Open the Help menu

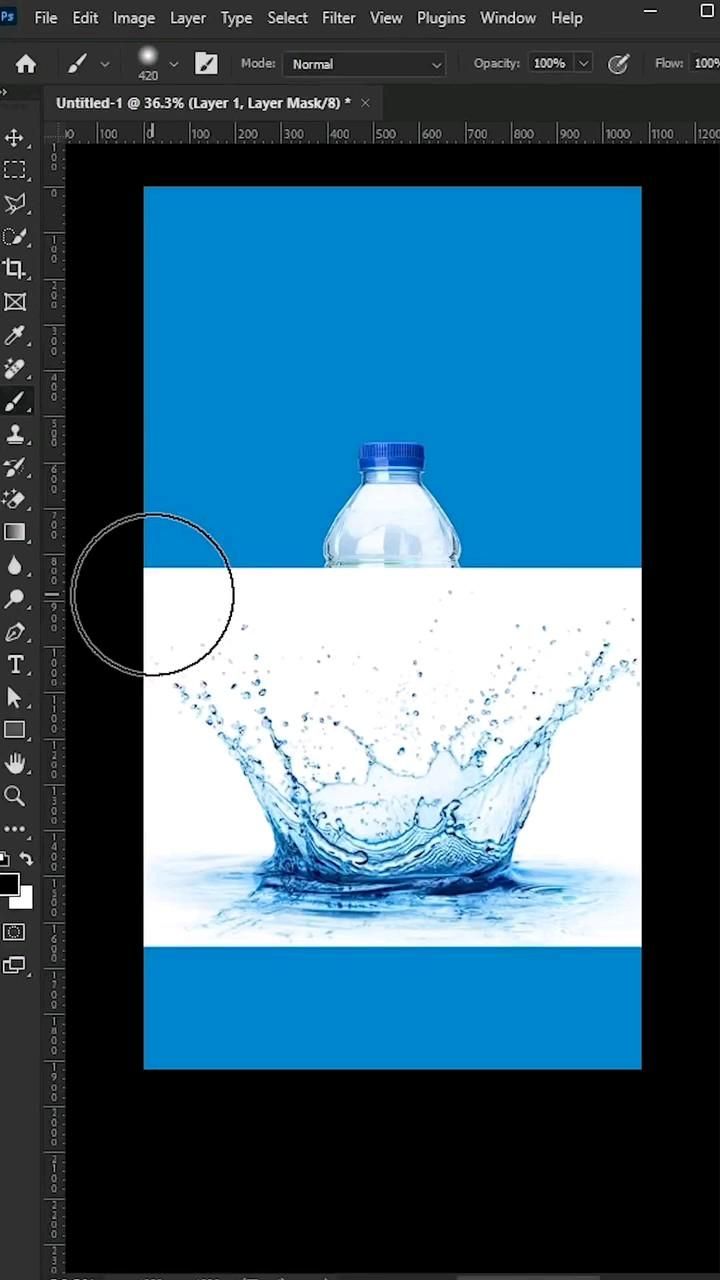click(567, 18)
